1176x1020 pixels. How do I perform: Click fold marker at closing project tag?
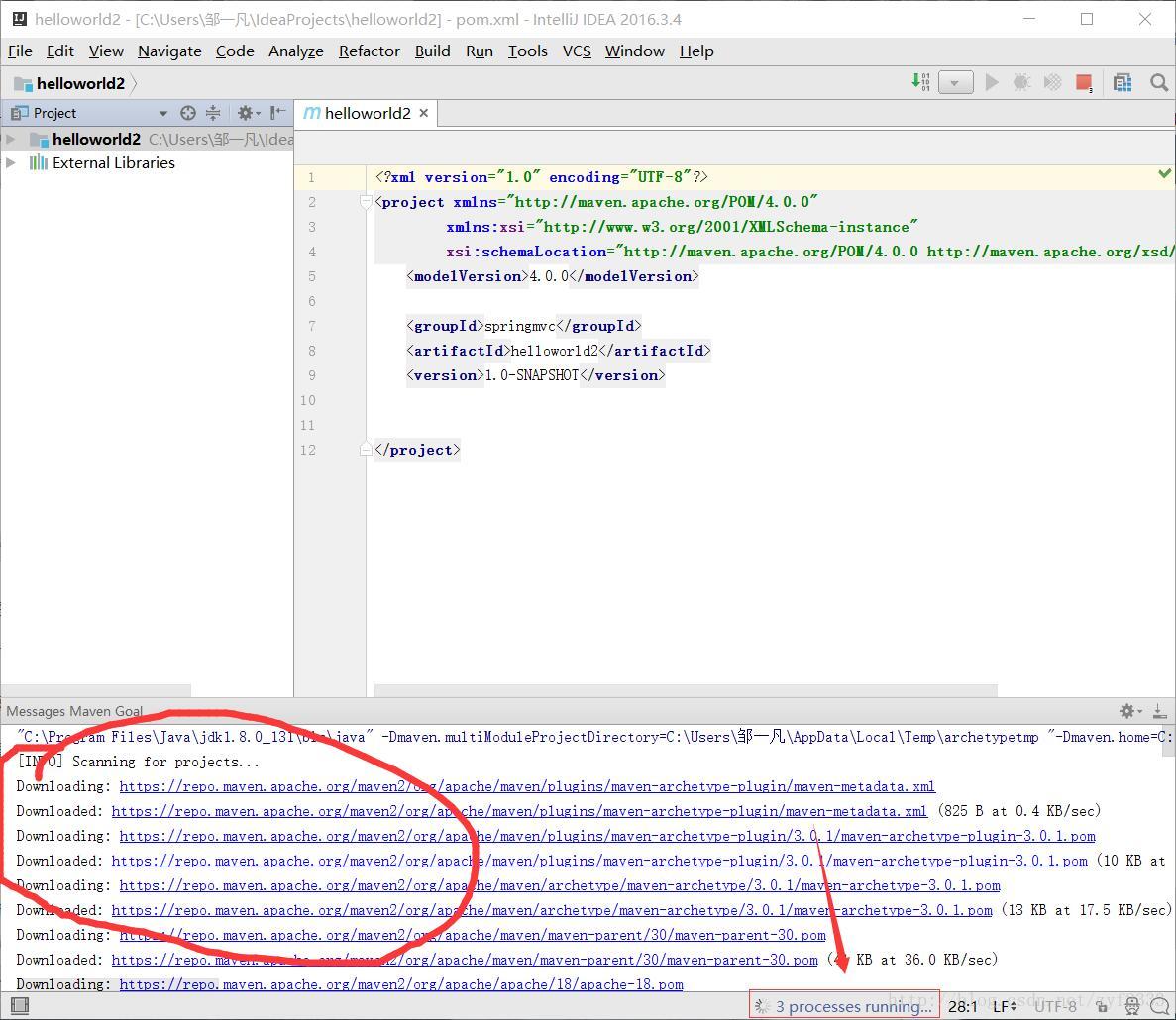click(x=366, y=449)
